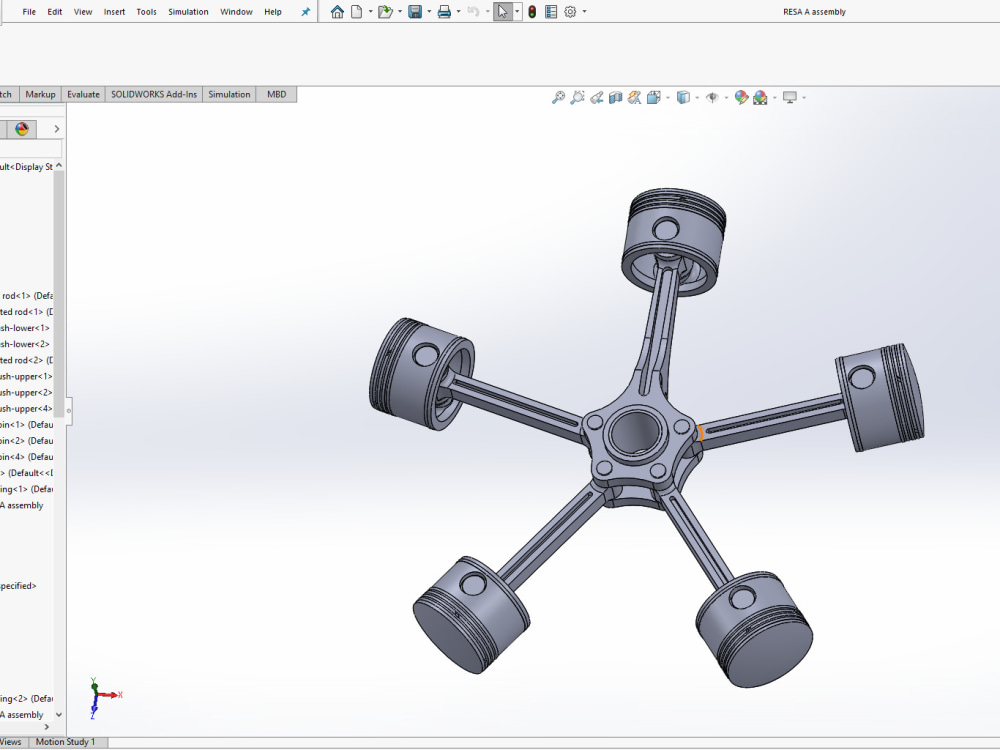Open the Simulation menu
This screenshot has width=1000, height=750.
[x=188, y=12]
